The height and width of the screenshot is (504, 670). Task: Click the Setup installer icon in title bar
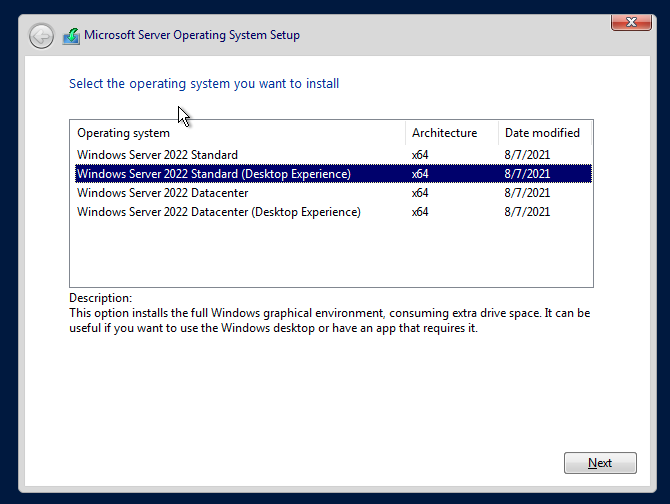(x=71, y=36)
